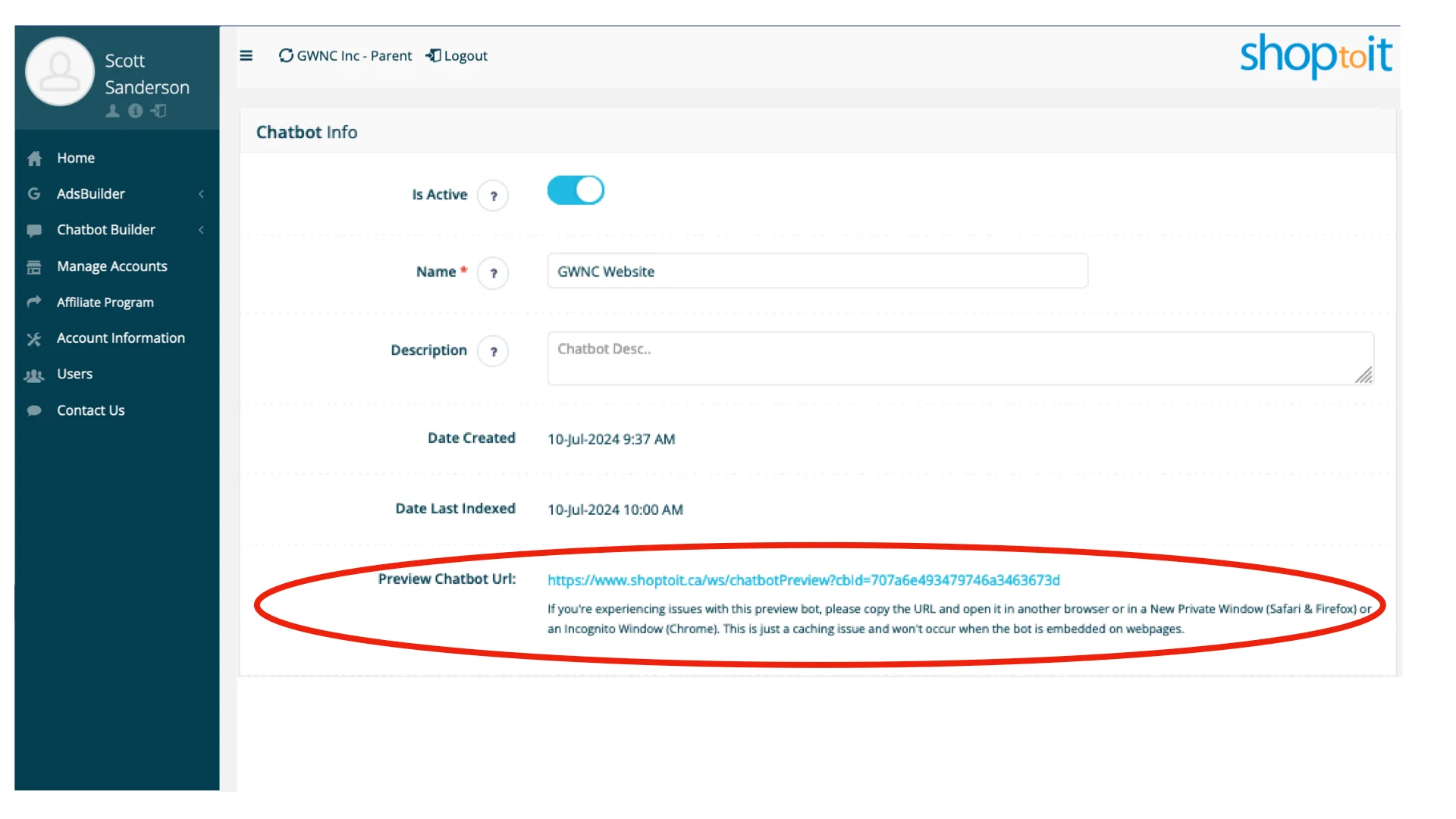
Task: Toggle the sidebar with the hamburger icon
Action: click(246, 55)
